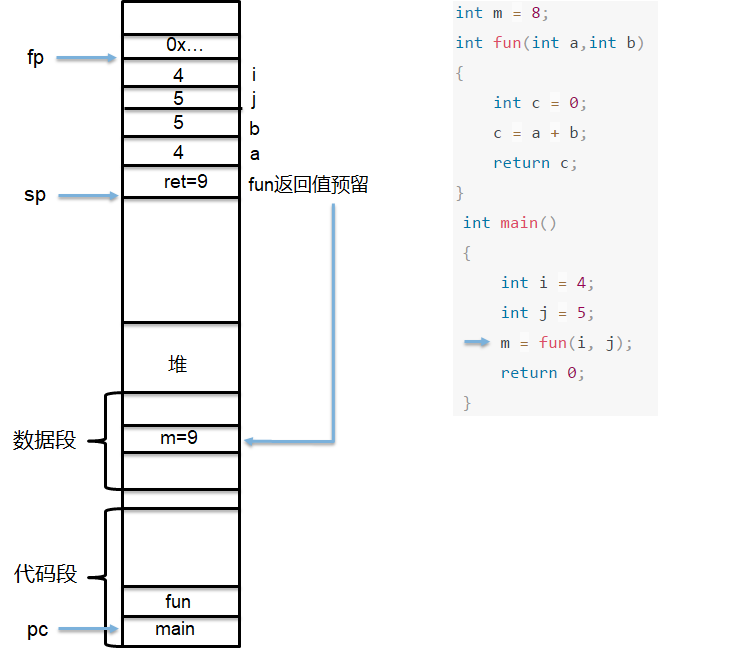The height and width of the screenshot is (659, 741).
Task: Click the pc pointer arrow
Action: click(x=88, y=629)
